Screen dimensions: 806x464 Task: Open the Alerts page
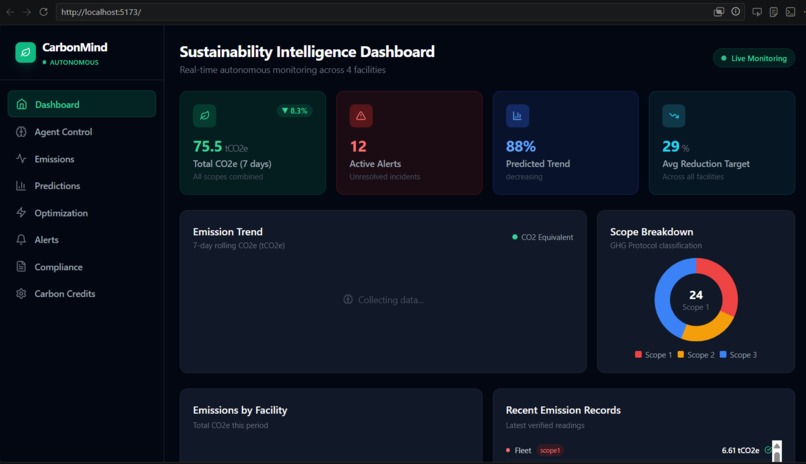tap(82, 239)
